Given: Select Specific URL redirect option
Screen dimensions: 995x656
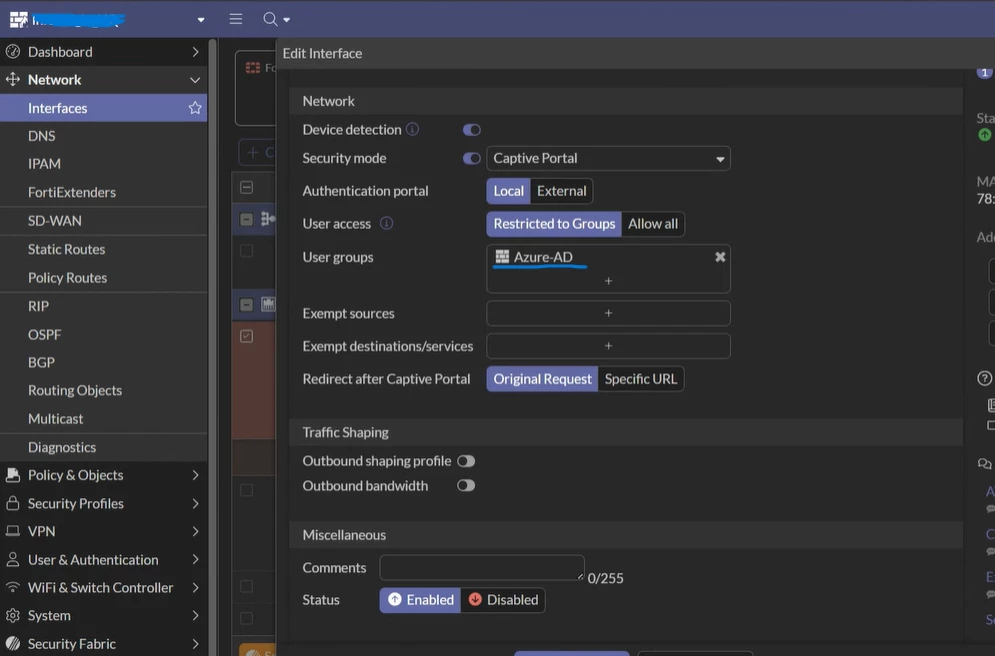Looking at the screenshot, I should coord(641,379).
